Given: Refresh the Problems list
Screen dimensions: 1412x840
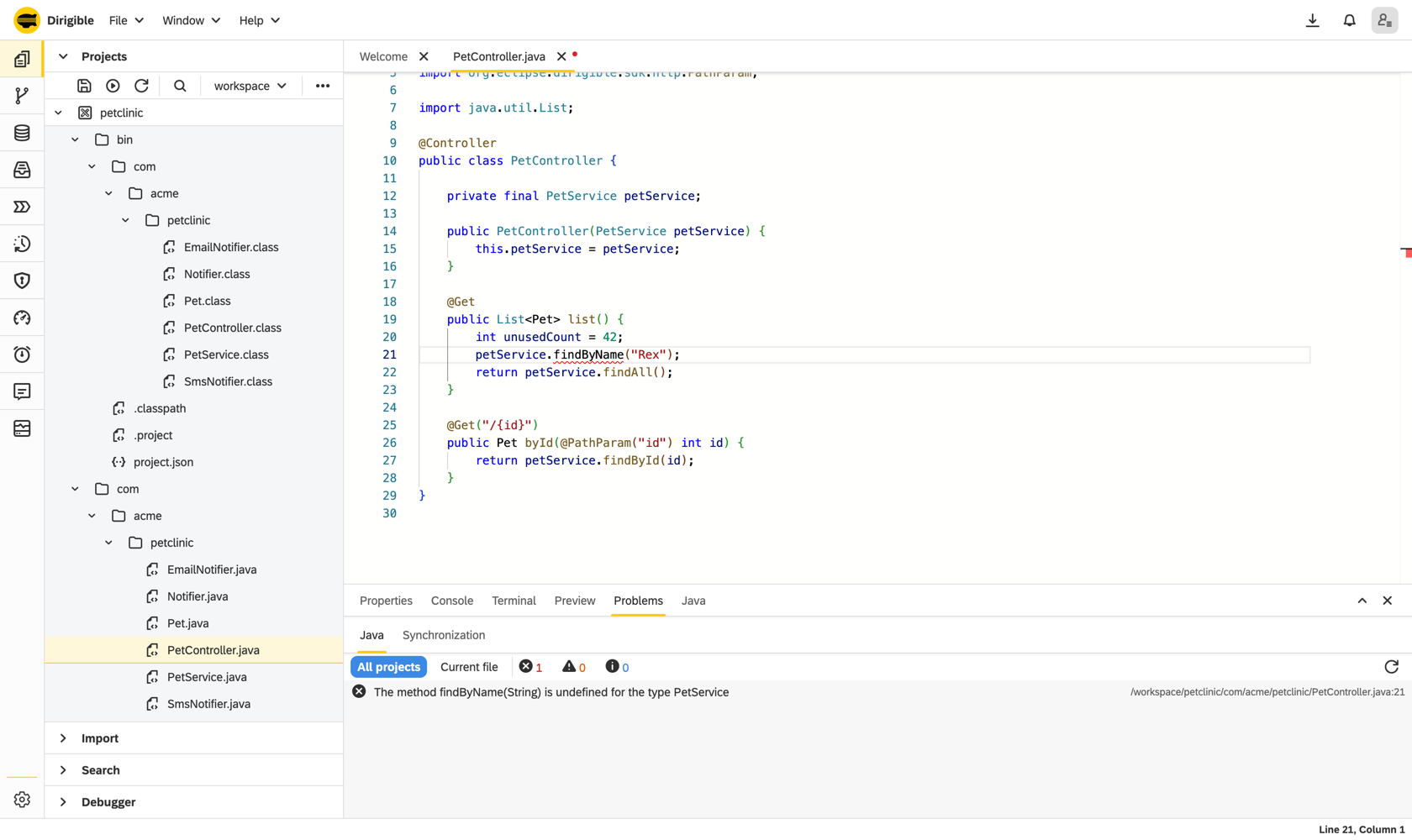Looking at the screenshot, I should (1392, 667).
